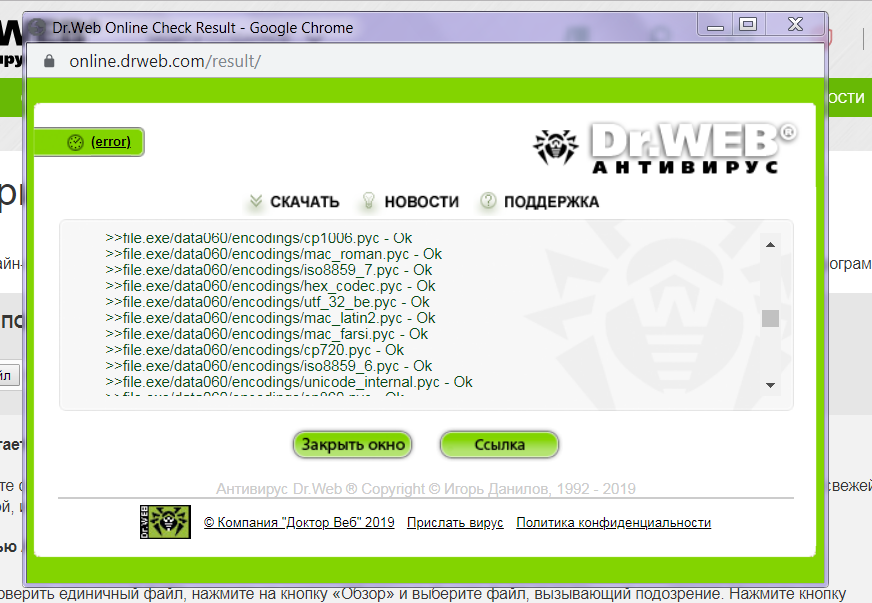This screenshot has width=872, height=603.
Task: Click the mac_farsi.pyc - Ok result line
Action: tap(266, 334)
